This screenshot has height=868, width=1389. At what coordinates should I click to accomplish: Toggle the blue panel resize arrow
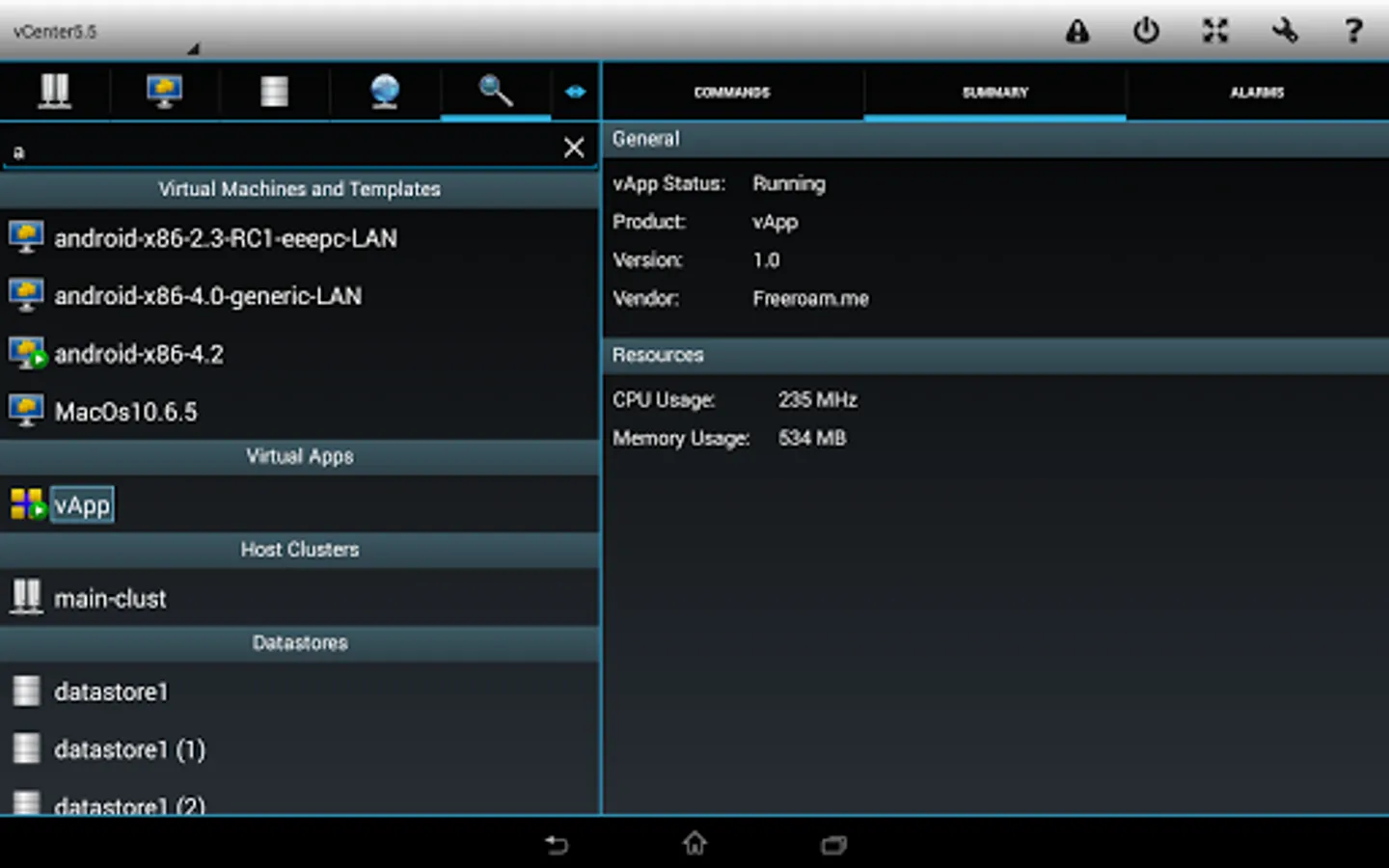click(575, 92)
